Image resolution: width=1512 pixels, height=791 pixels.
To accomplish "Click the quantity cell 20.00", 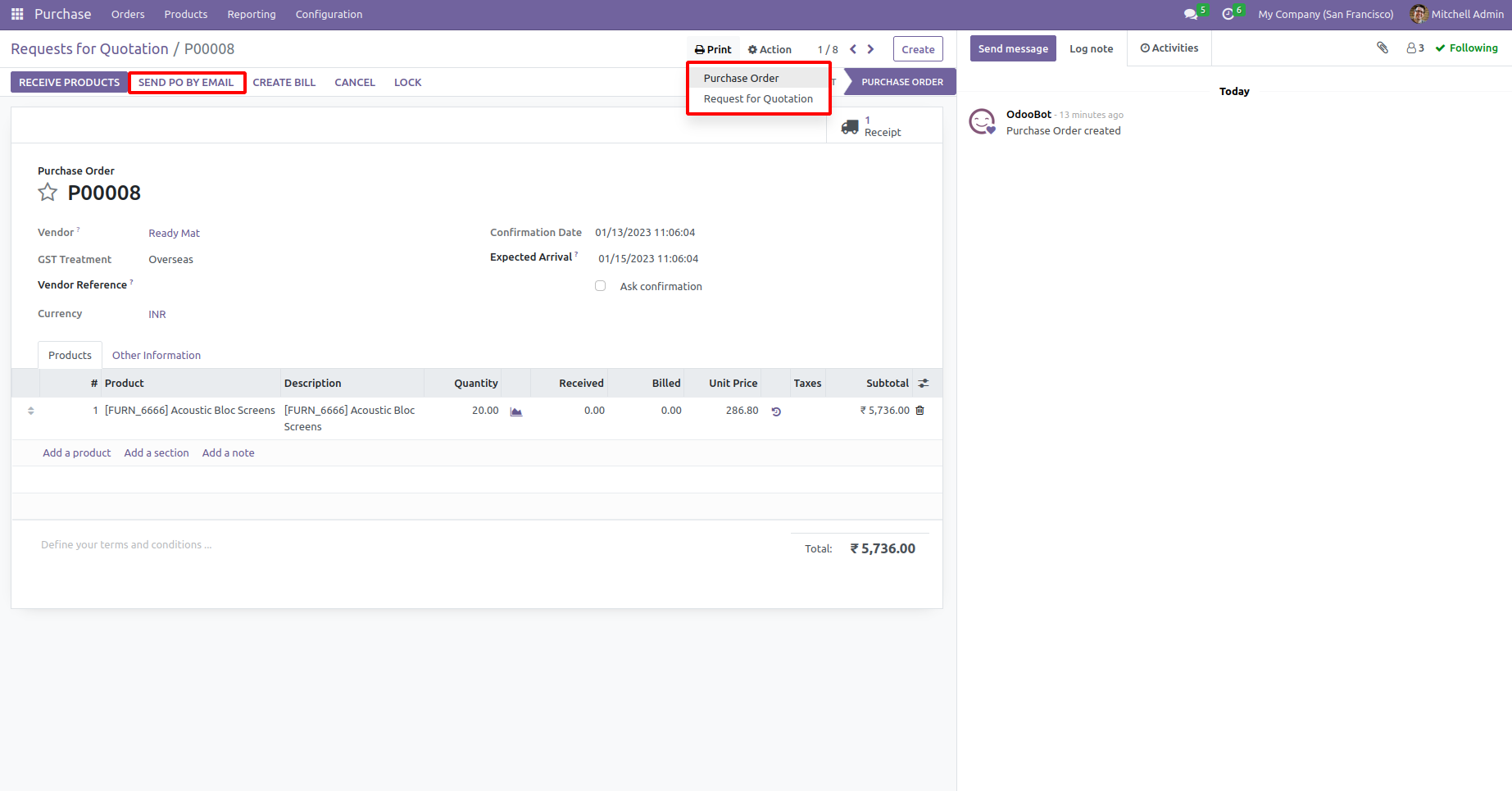I will point(485,411).
